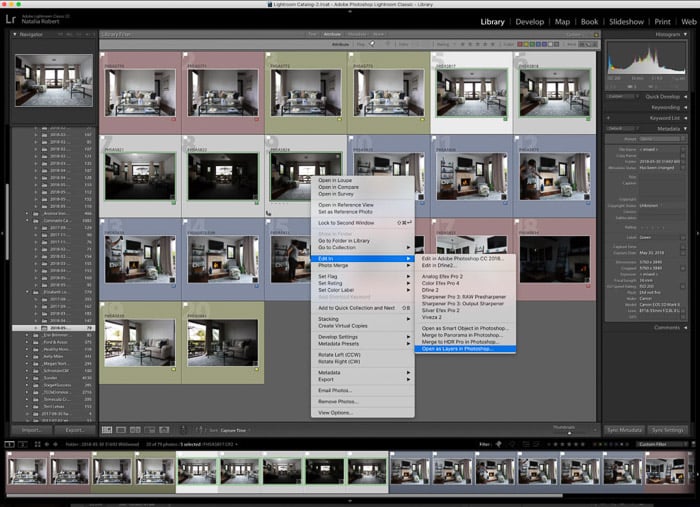700x507 pixels.
Task: Click second window display icon in filmstrip bar
Action: [23, 444]
